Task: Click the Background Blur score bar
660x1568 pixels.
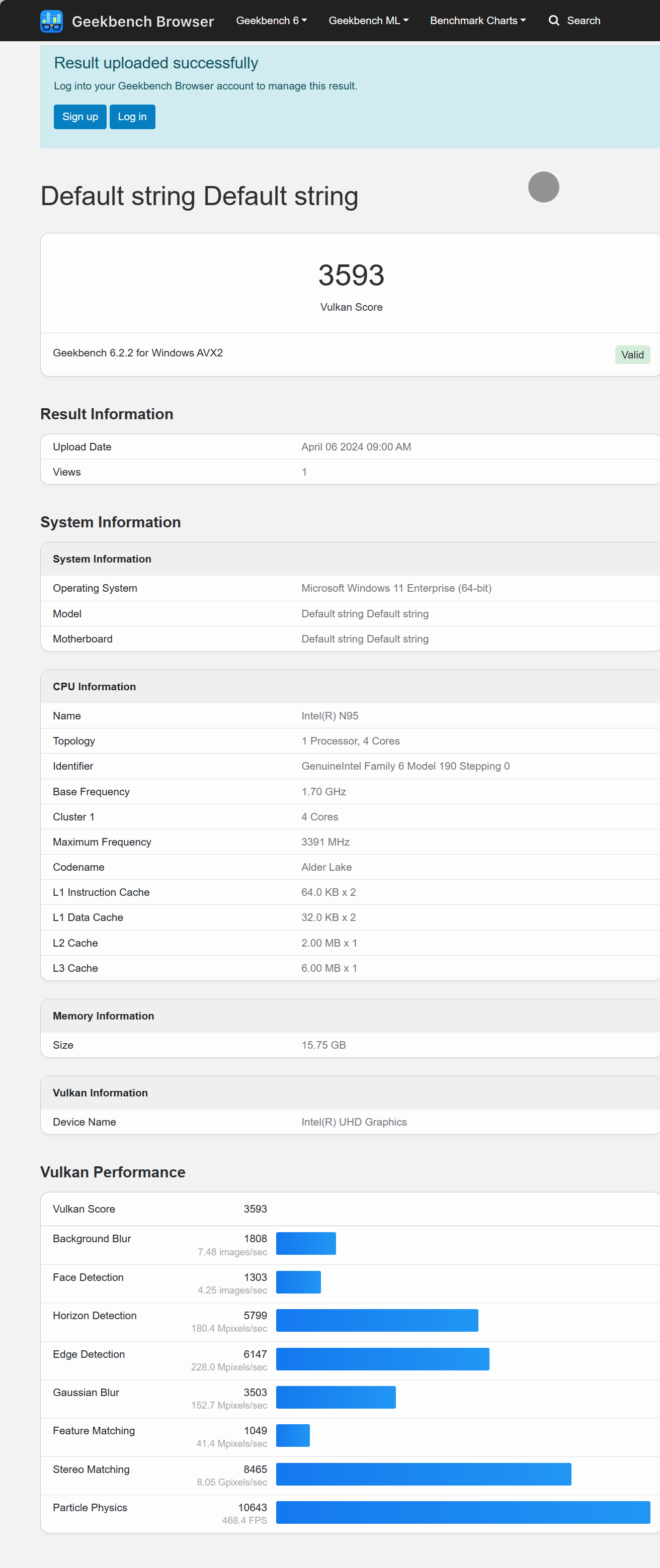Action: 306,1244
